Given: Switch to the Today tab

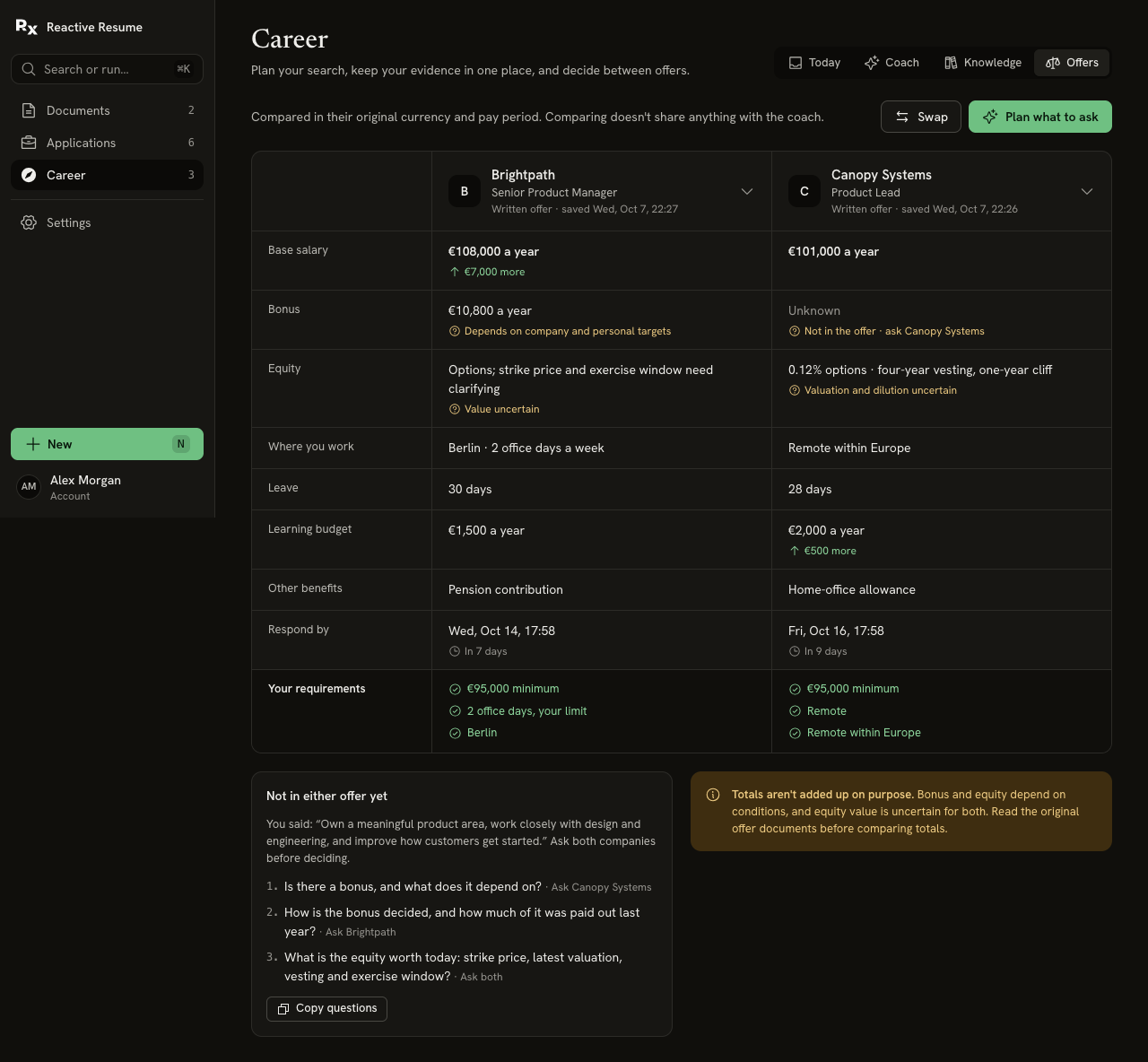Looking at the screenshot, I should [x=814, y=63].
